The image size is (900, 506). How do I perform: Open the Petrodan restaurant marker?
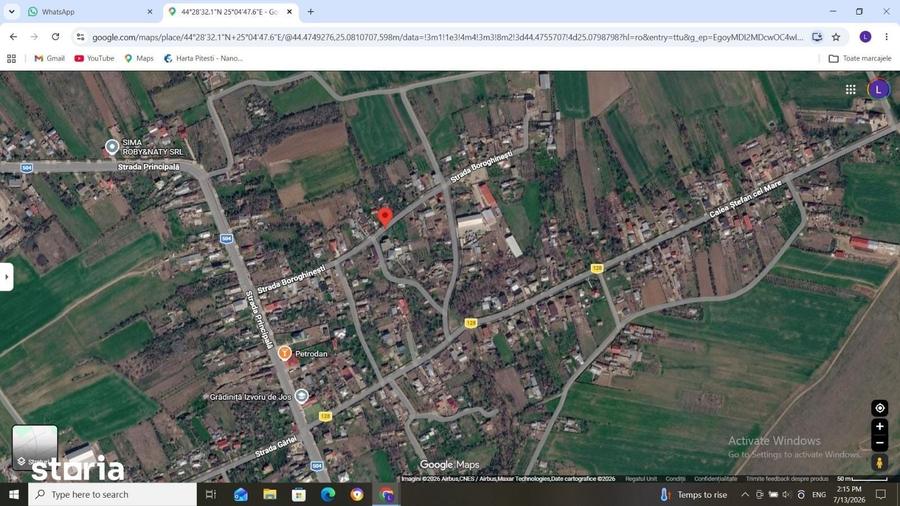click(x=284, y=353)
